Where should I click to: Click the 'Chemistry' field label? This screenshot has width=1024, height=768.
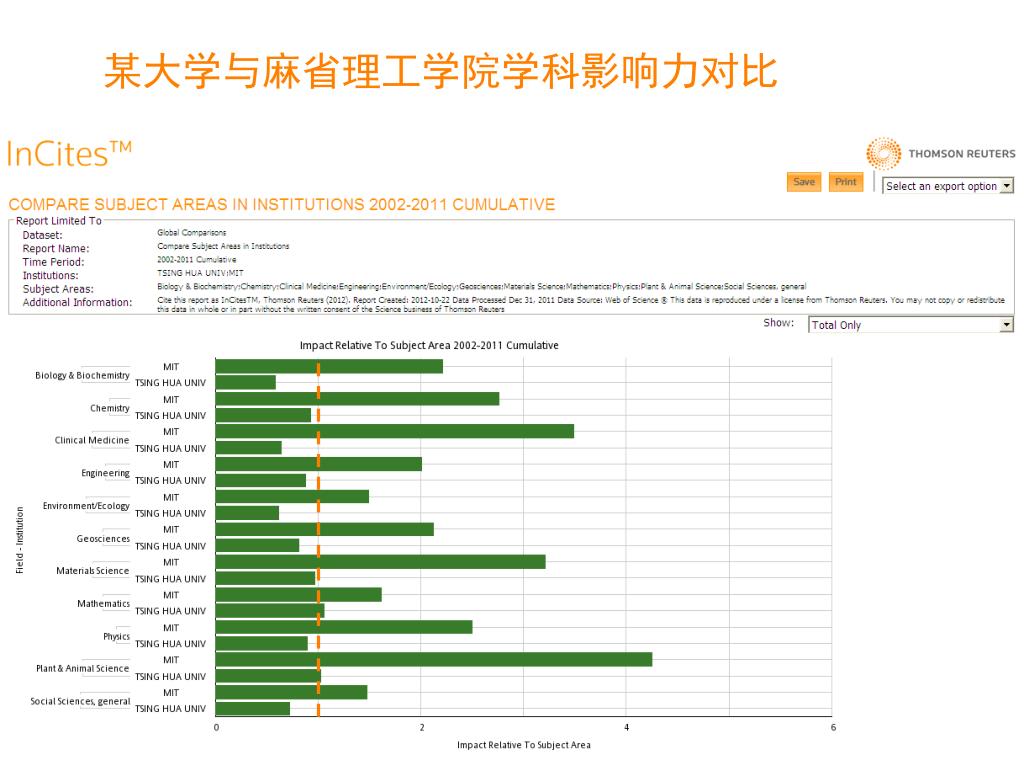pos(110,408)
